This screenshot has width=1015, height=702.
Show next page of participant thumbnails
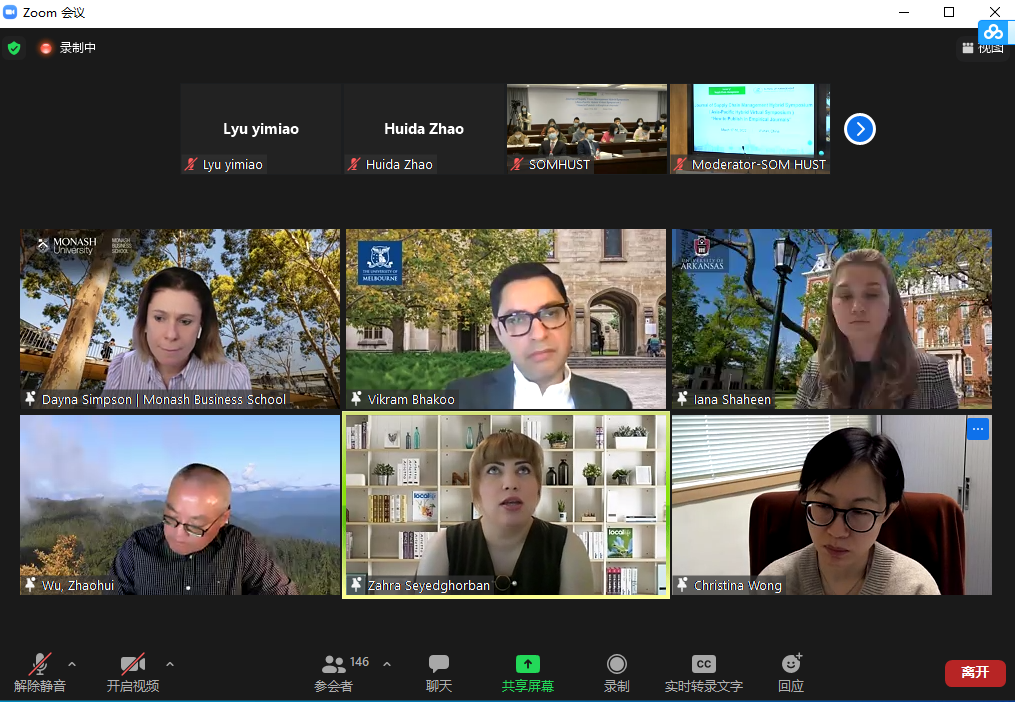(860, 129)
